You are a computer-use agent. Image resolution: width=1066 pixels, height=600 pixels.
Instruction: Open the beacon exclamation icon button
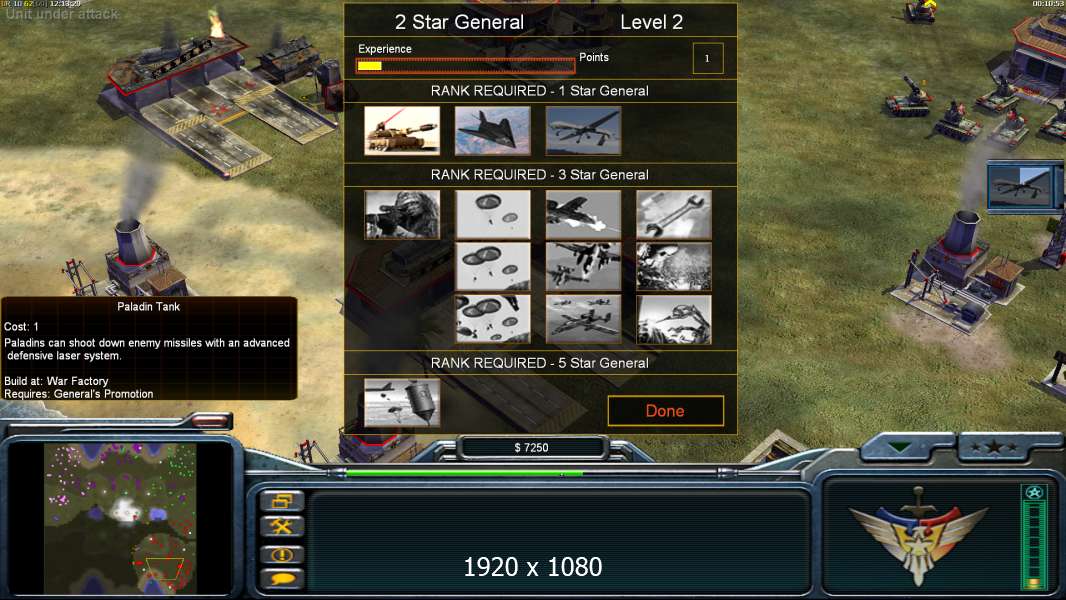pyautogui.click(x=281, y=554)
